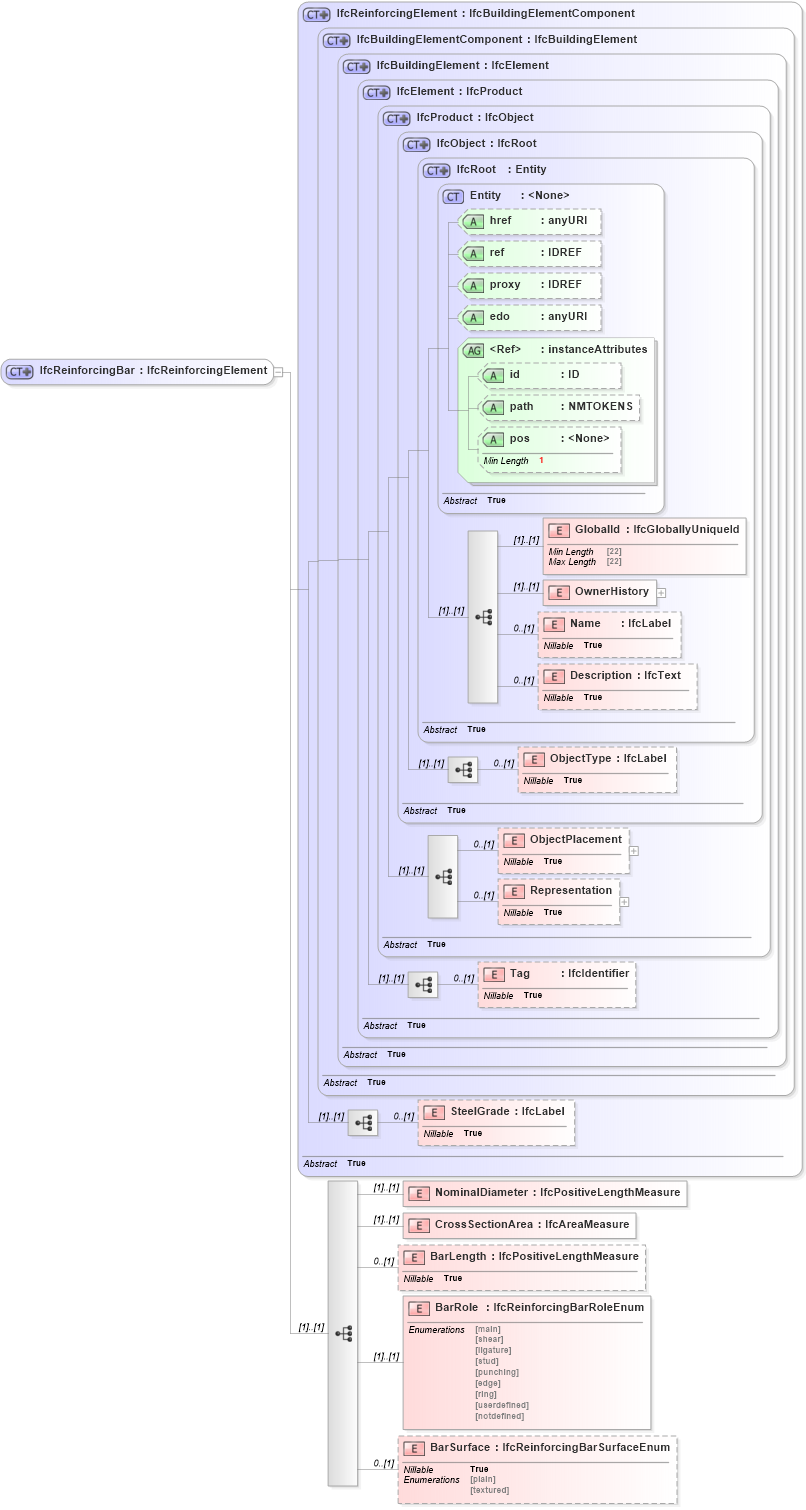Click the NominalDiameter element icon
Screen dimensions: 806x1510
418,1193
